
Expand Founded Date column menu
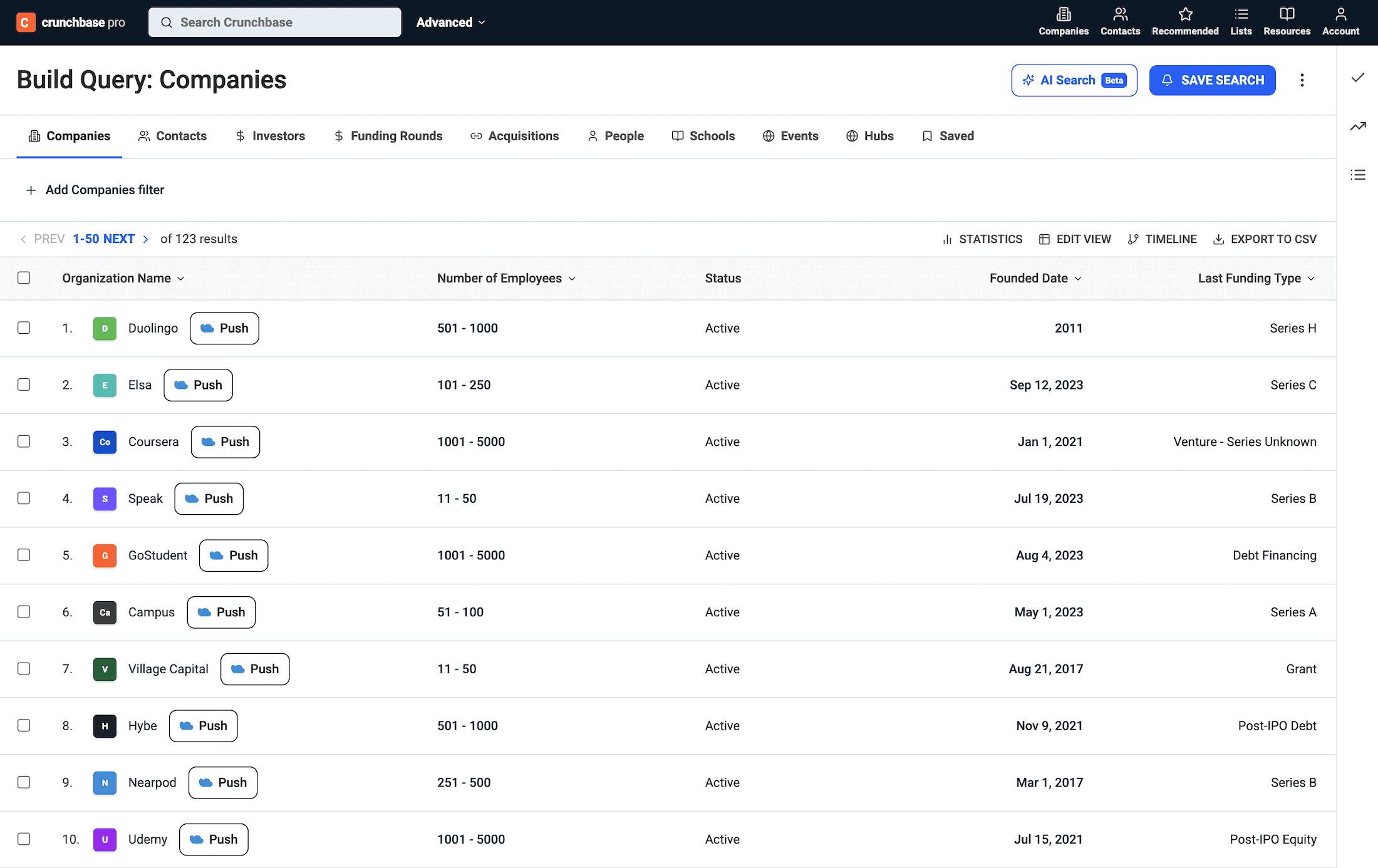1078,279
